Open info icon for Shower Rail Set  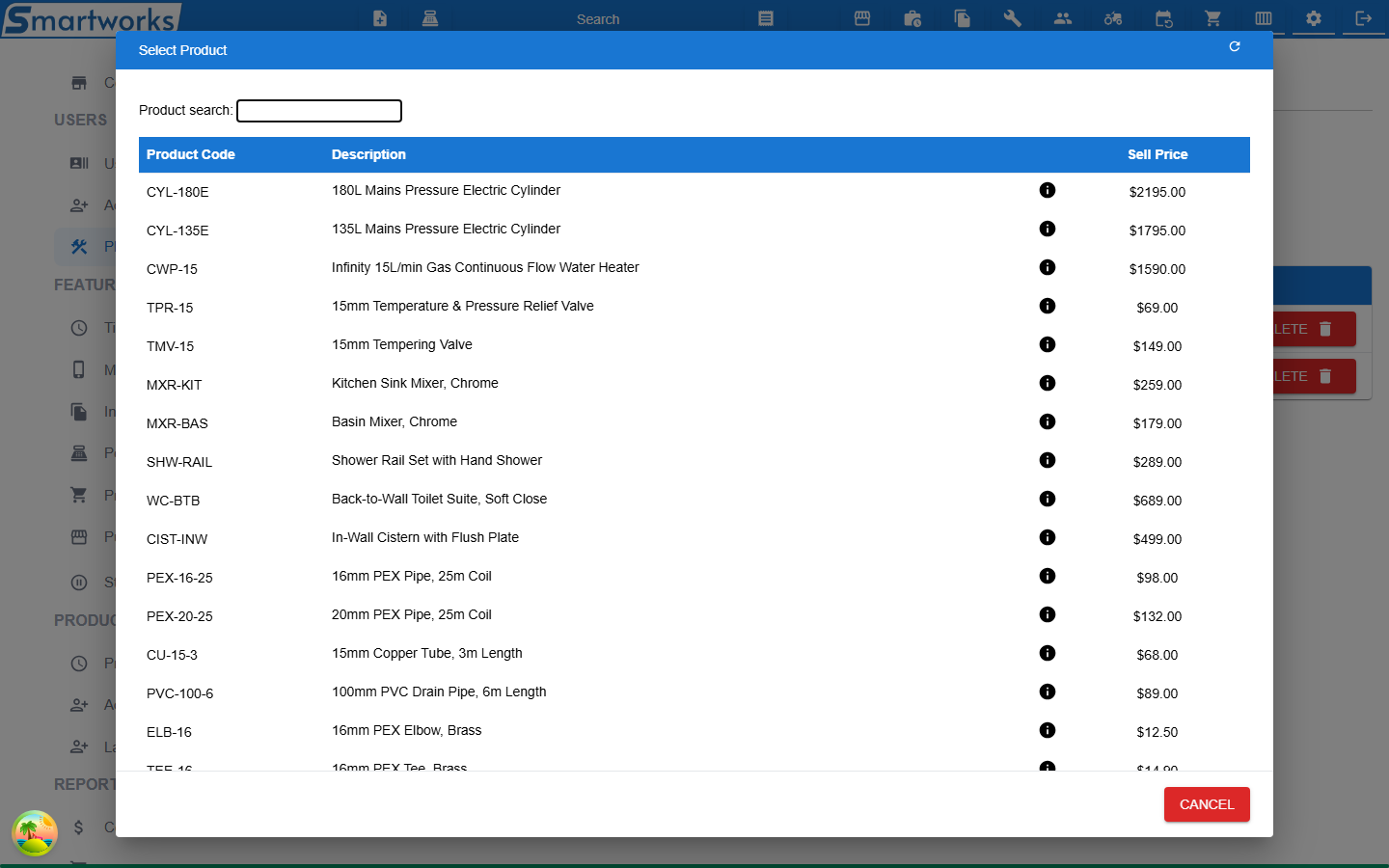point(1048,460)
